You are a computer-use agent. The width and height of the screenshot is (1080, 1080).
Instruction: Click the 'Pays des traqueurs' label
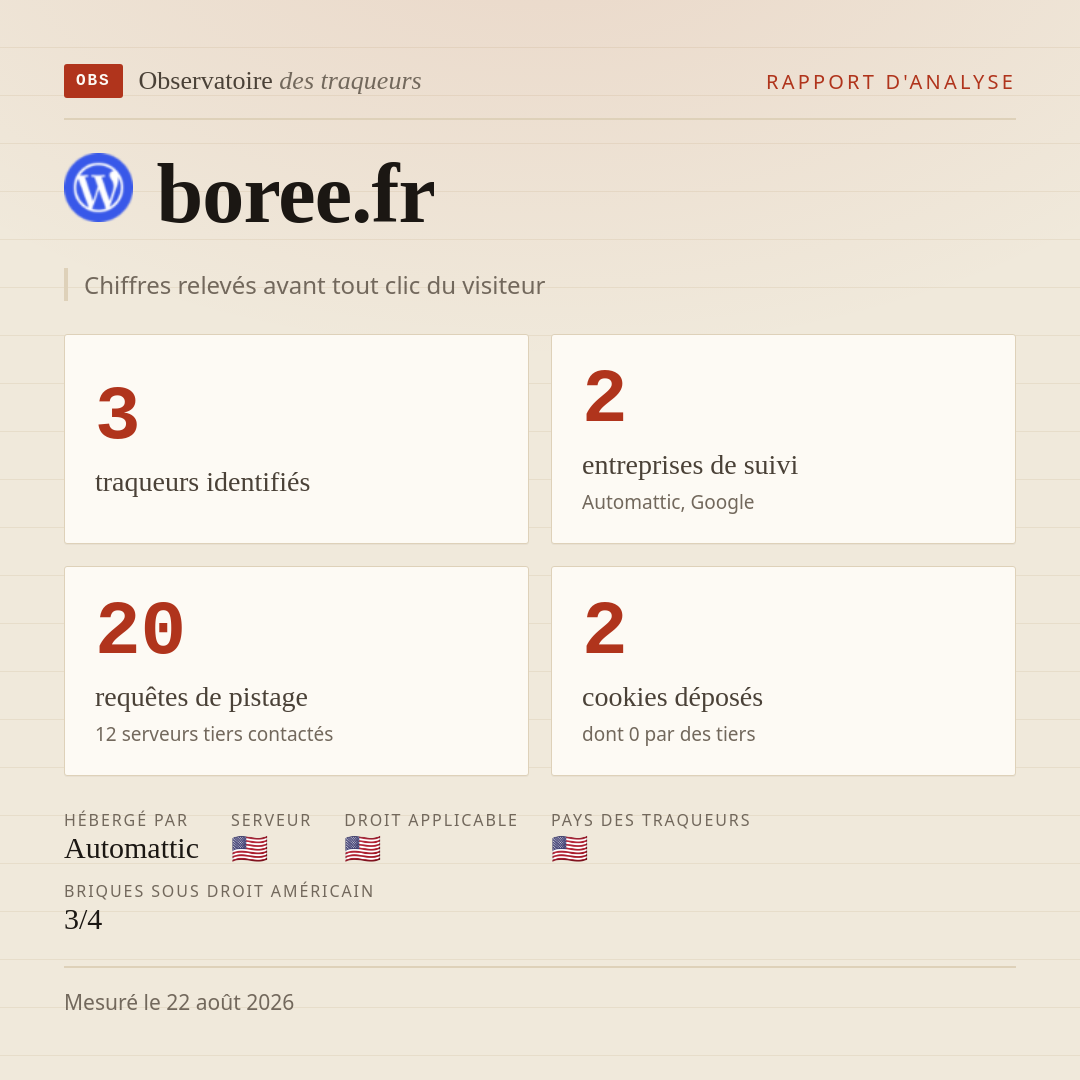(651, 820)
